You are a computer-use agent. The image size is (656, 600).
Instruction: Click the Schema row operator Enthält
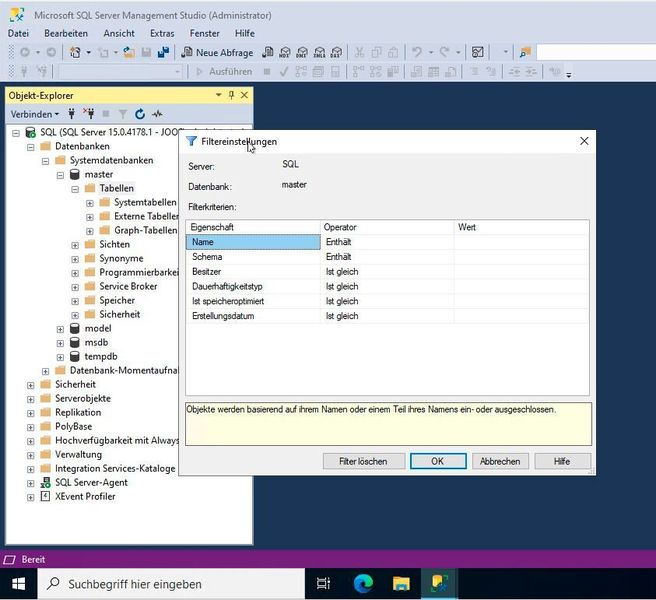point(338,256)
